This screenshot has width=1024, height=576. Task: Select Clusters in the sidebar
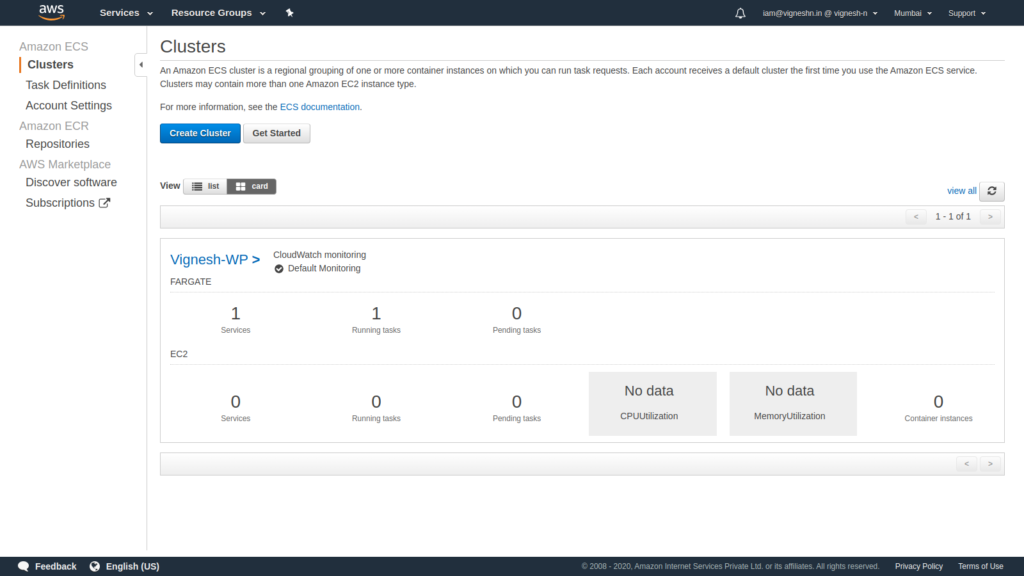click(x=50, y=65)
